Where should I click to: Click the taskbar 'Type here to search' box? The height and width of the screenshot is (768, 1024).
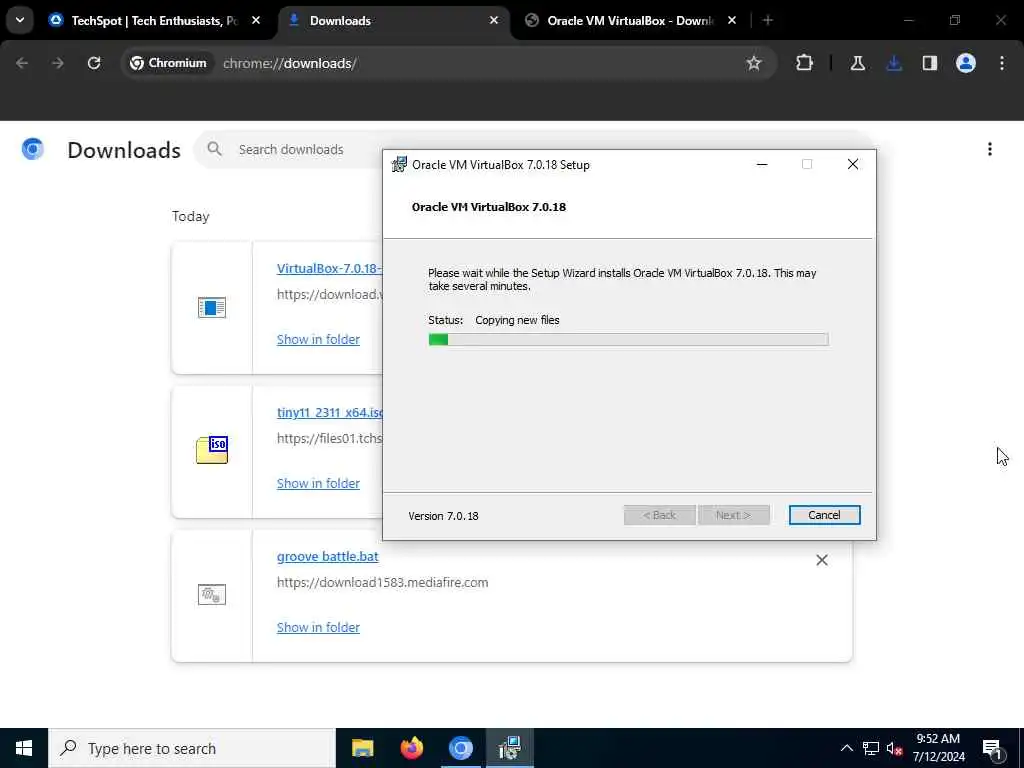tap(192, 748)
